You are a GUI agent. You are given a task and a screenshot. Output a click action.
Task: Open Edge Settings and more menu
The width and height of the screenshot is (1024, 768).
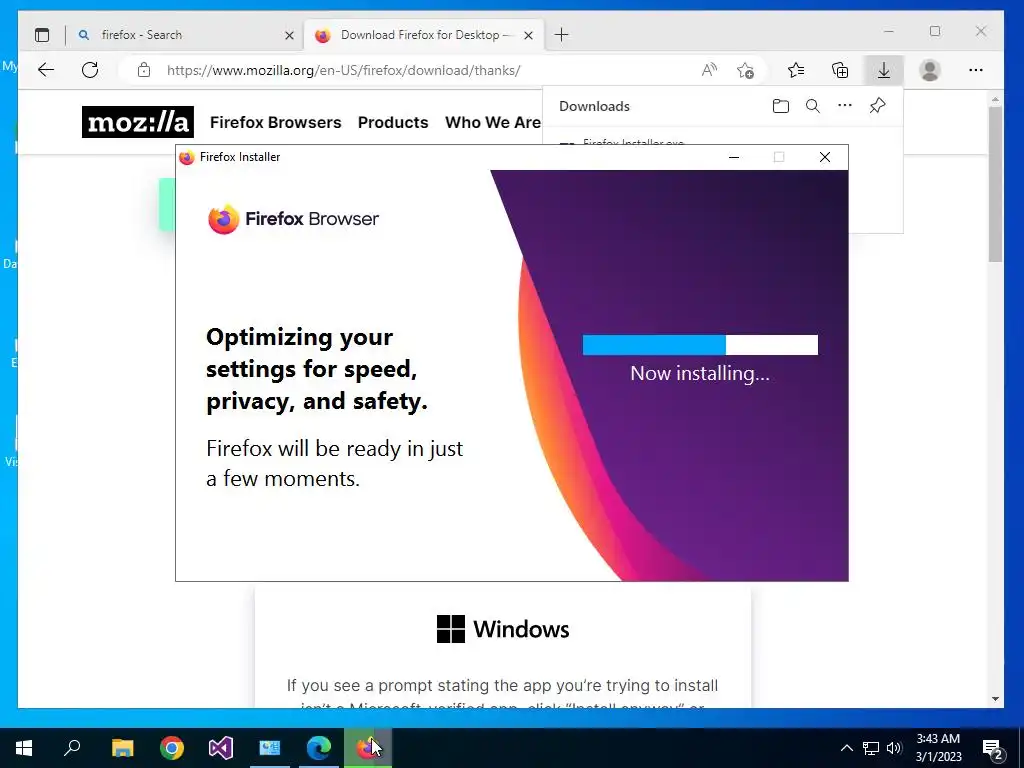coord(976,70)
